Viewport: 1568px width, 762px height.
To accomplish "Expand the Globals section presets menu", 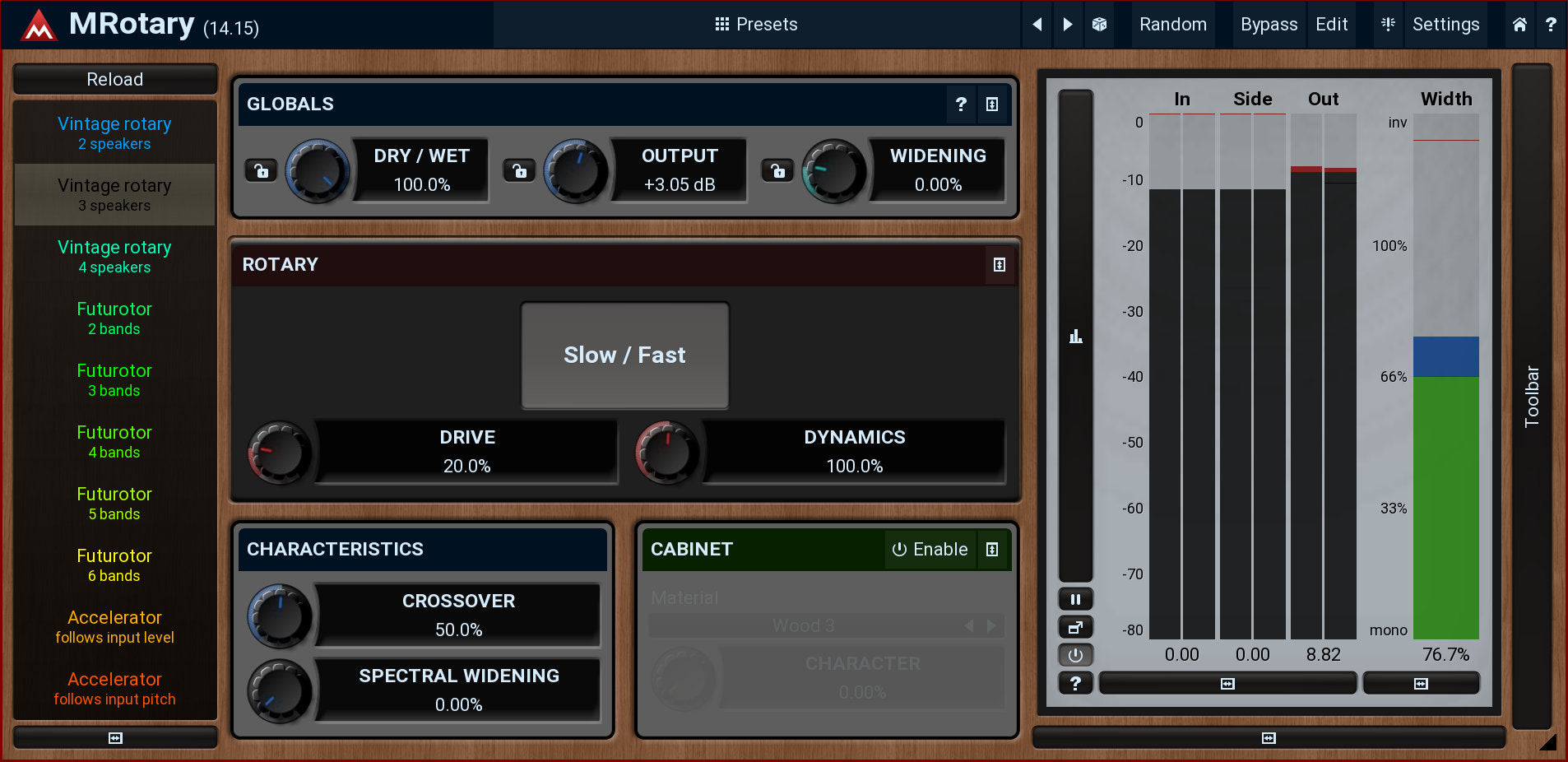I will point(992,105).
